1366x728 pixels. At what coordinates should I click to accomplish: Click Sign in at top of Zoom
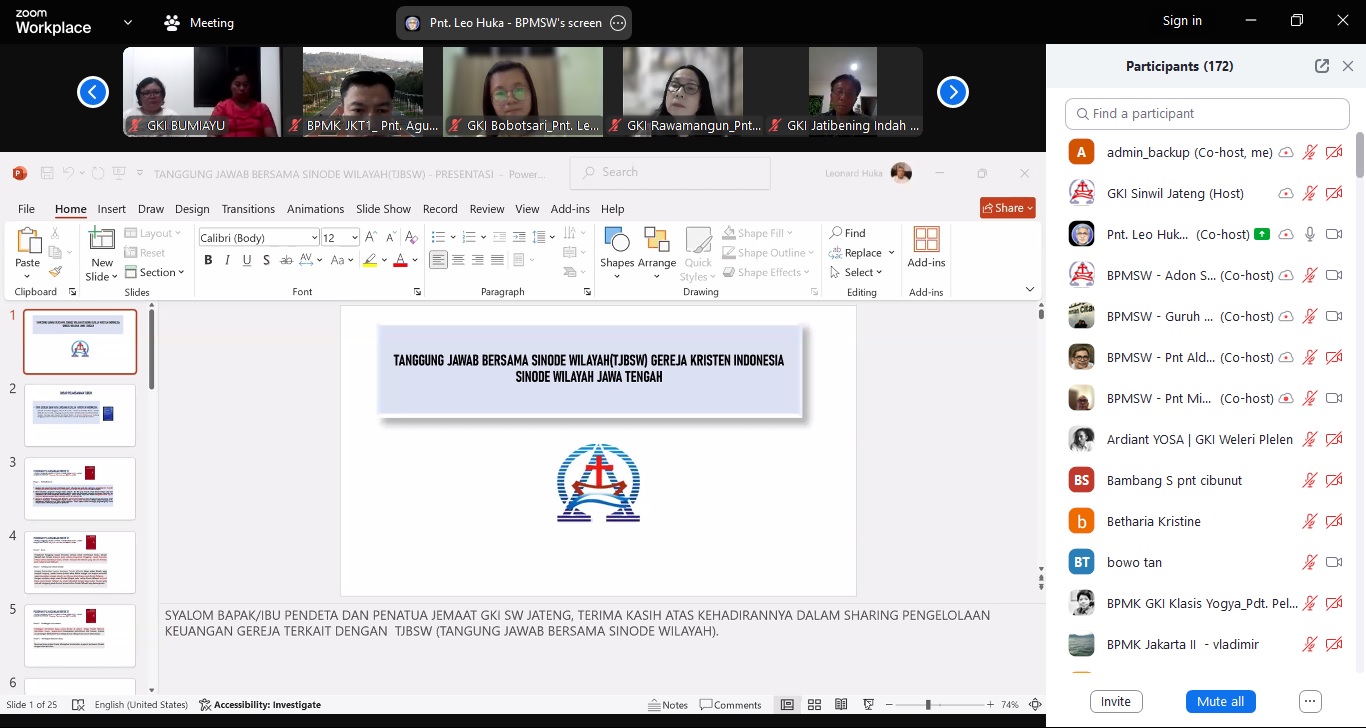tap(1182, 21)
